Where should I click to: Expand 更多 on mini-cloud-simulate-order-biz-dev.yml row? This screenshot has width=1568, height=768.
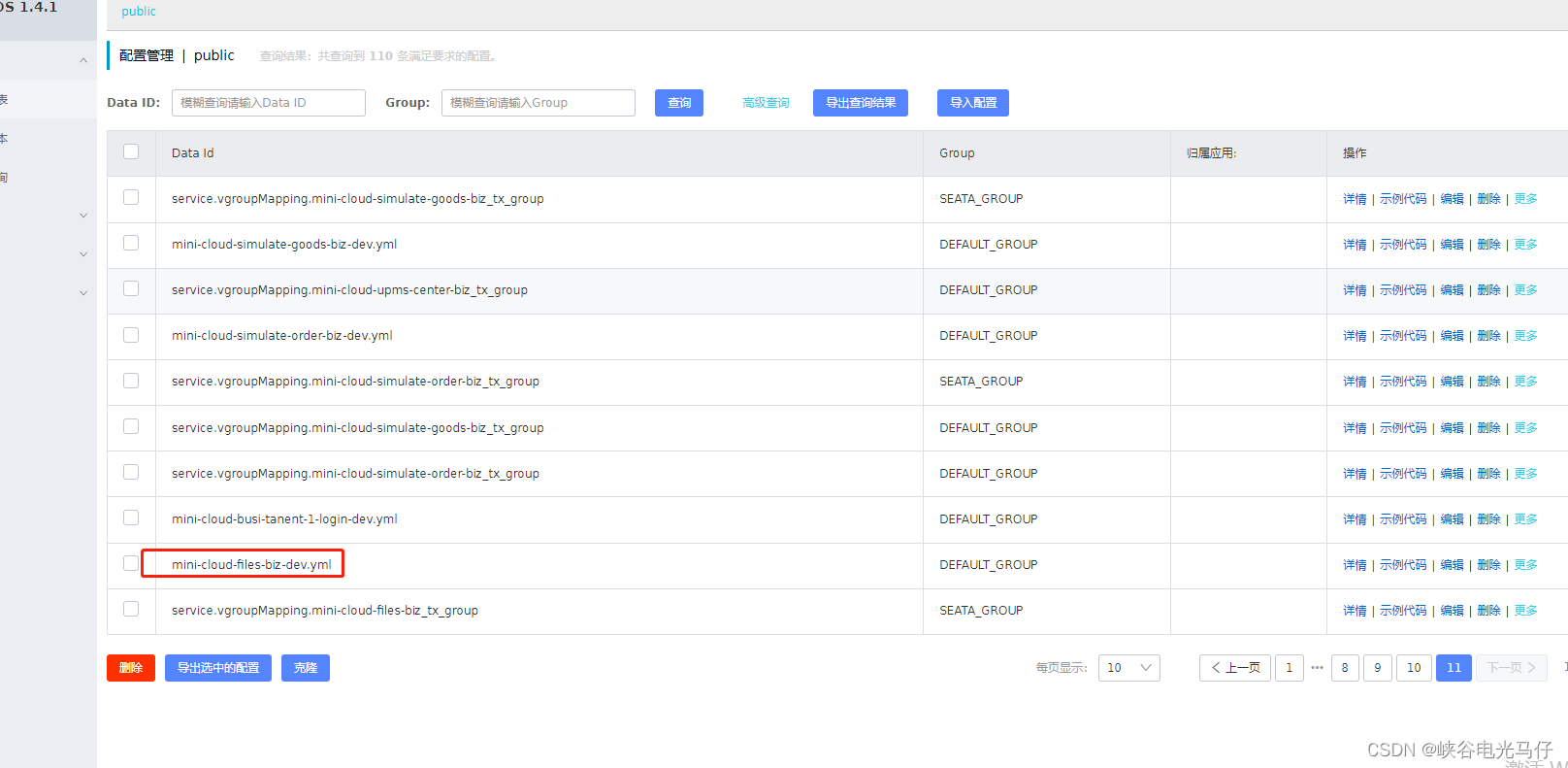click(1526, 336)
